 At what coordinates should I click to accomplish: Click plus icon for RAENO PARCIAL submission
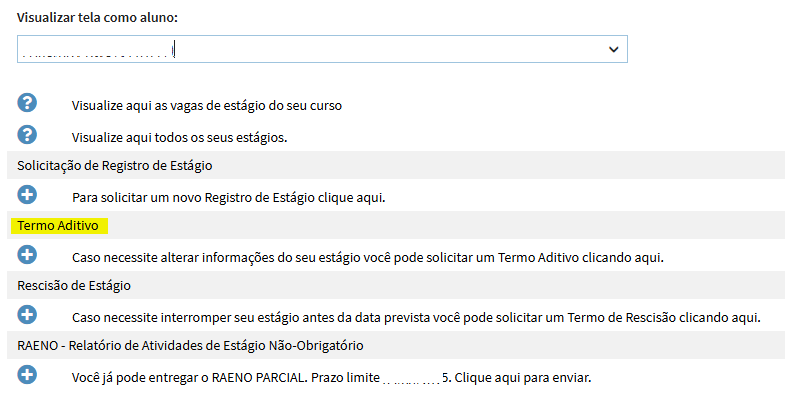tap(27, 375)
